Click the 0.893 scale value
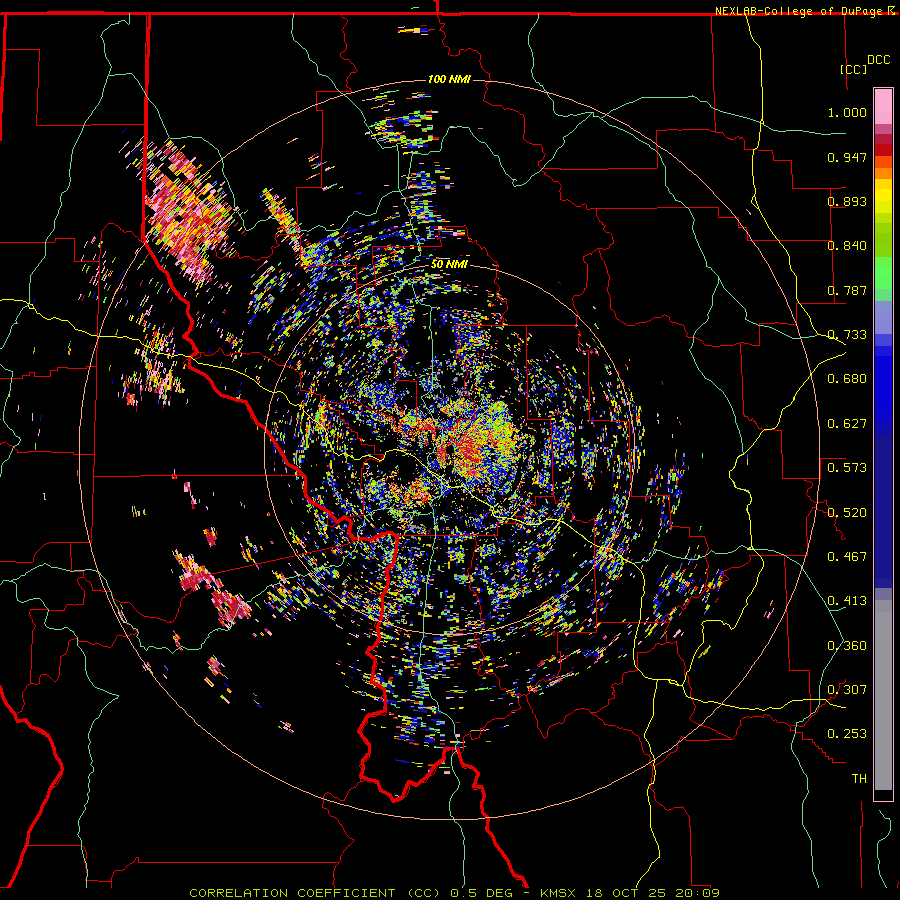The image size is (900, 900). (847, 201)
